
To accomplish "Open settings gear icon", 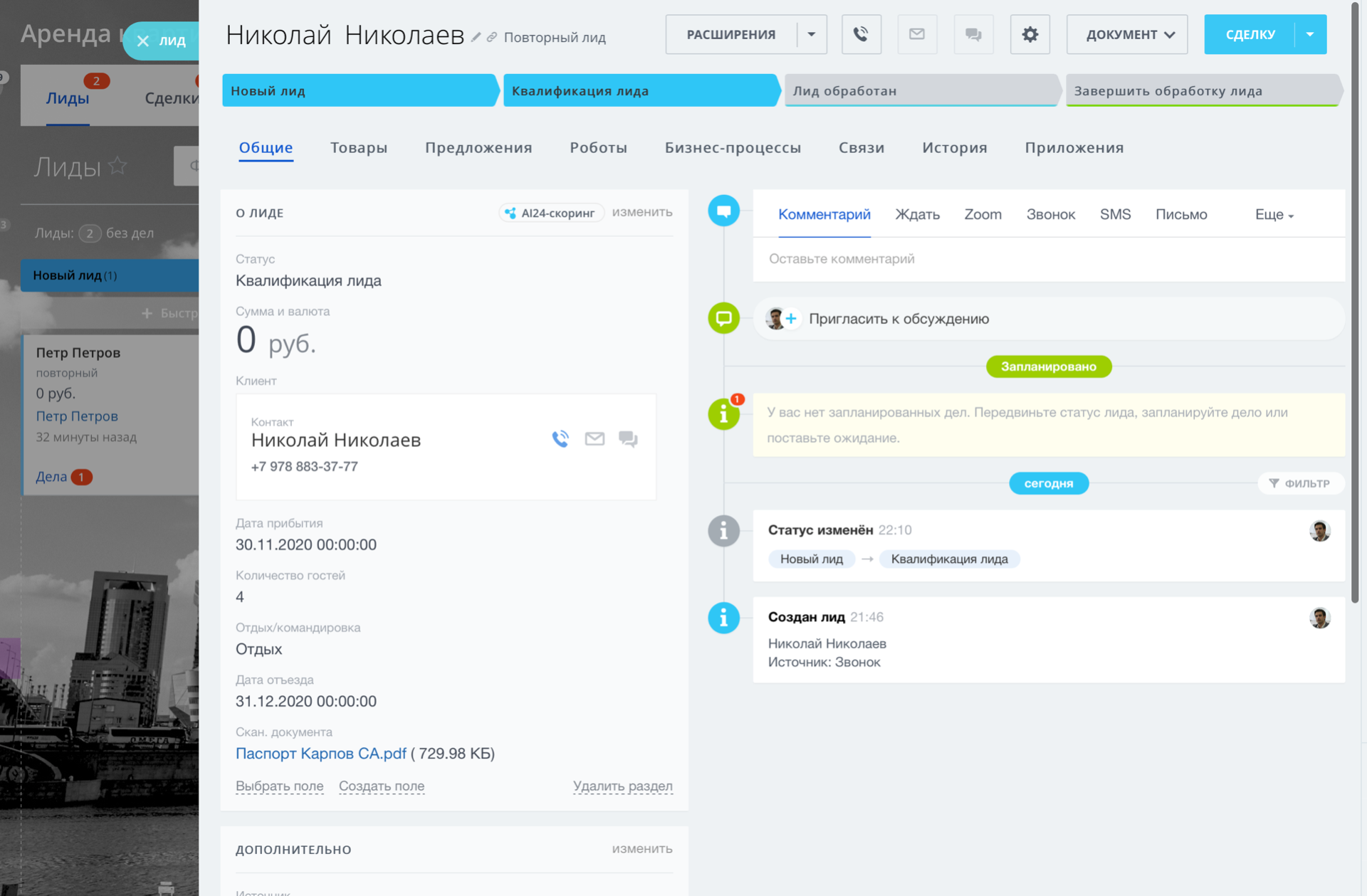I will point(1030,34).
